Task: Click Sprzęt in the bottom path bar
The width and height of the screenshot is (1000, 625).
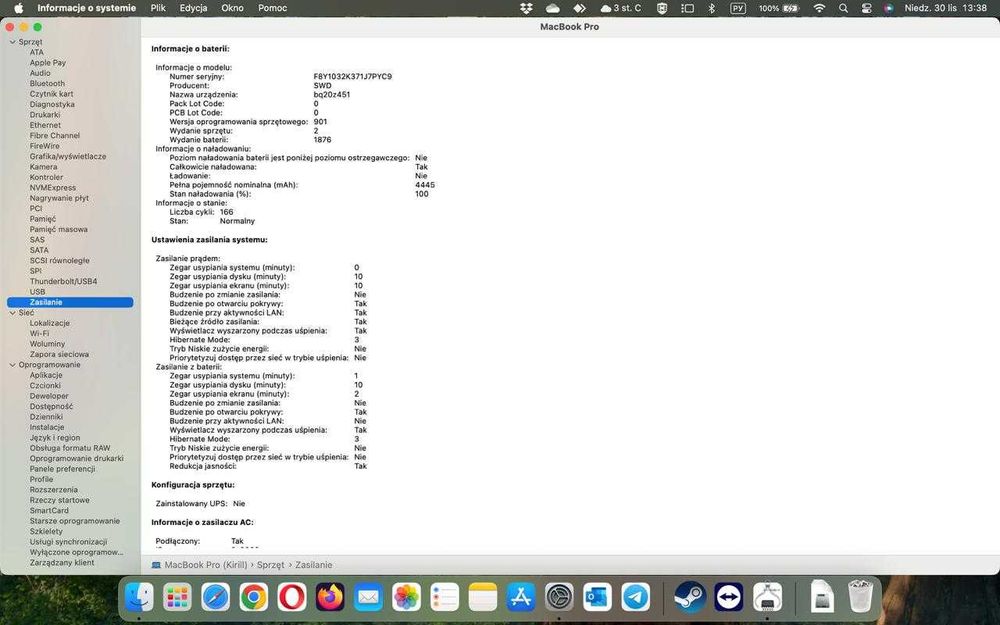Action: pyautogui.click(x=270, y=565)
